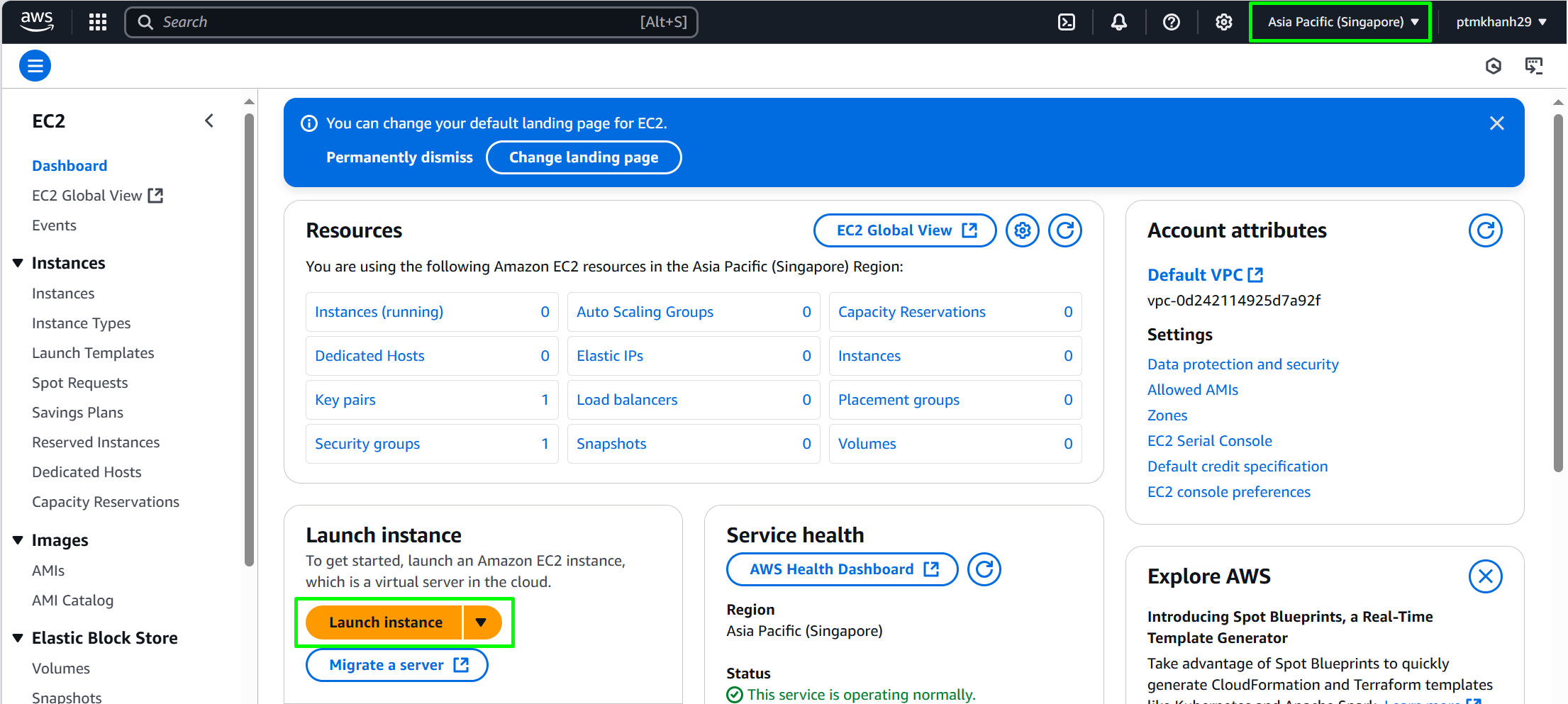Image resolution: width=1568 pixels, height=704 pixels.
Task: Click info icon in blue banner
Action: point(309,123)
